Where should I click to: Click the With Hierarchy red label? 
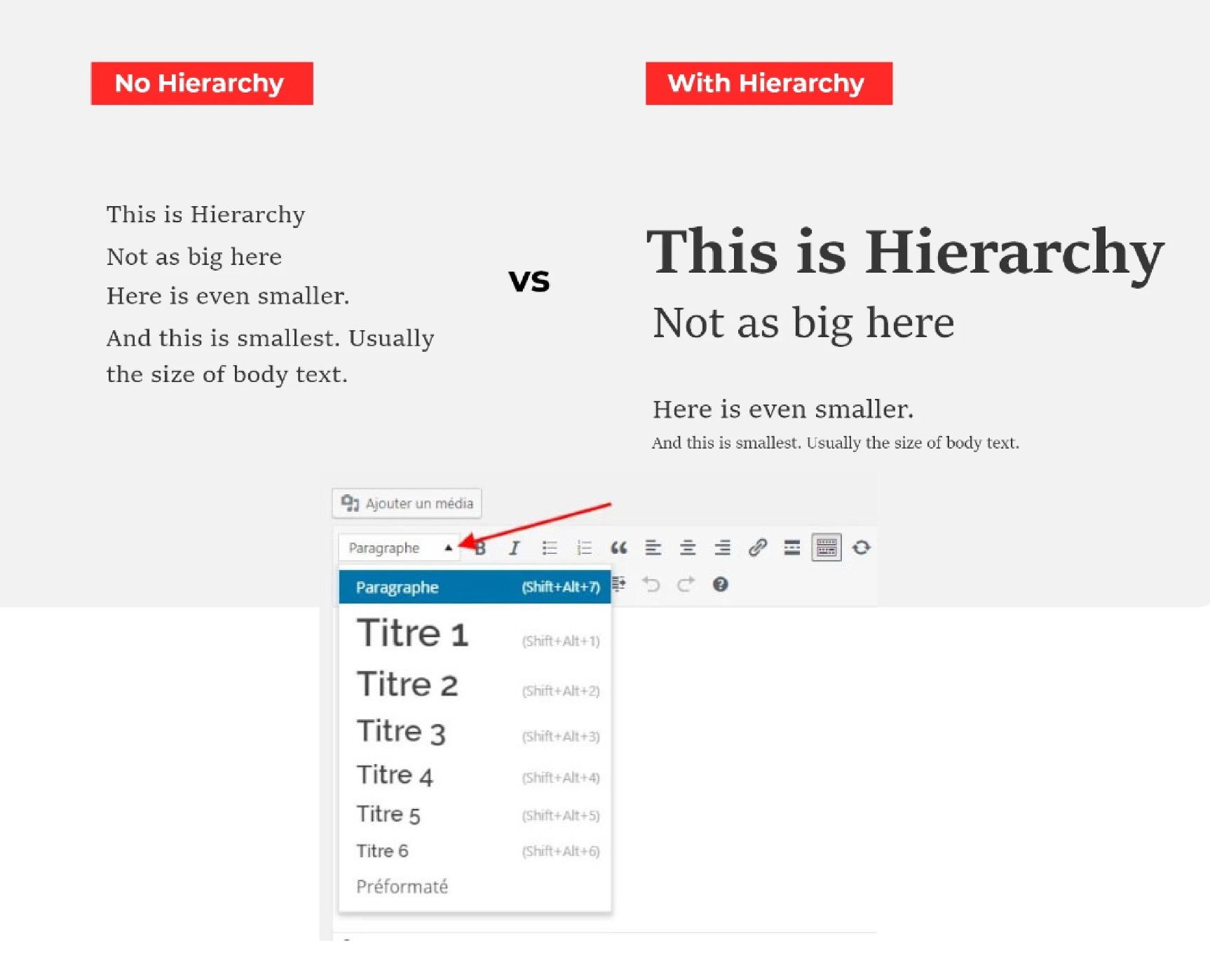point(769,83)
